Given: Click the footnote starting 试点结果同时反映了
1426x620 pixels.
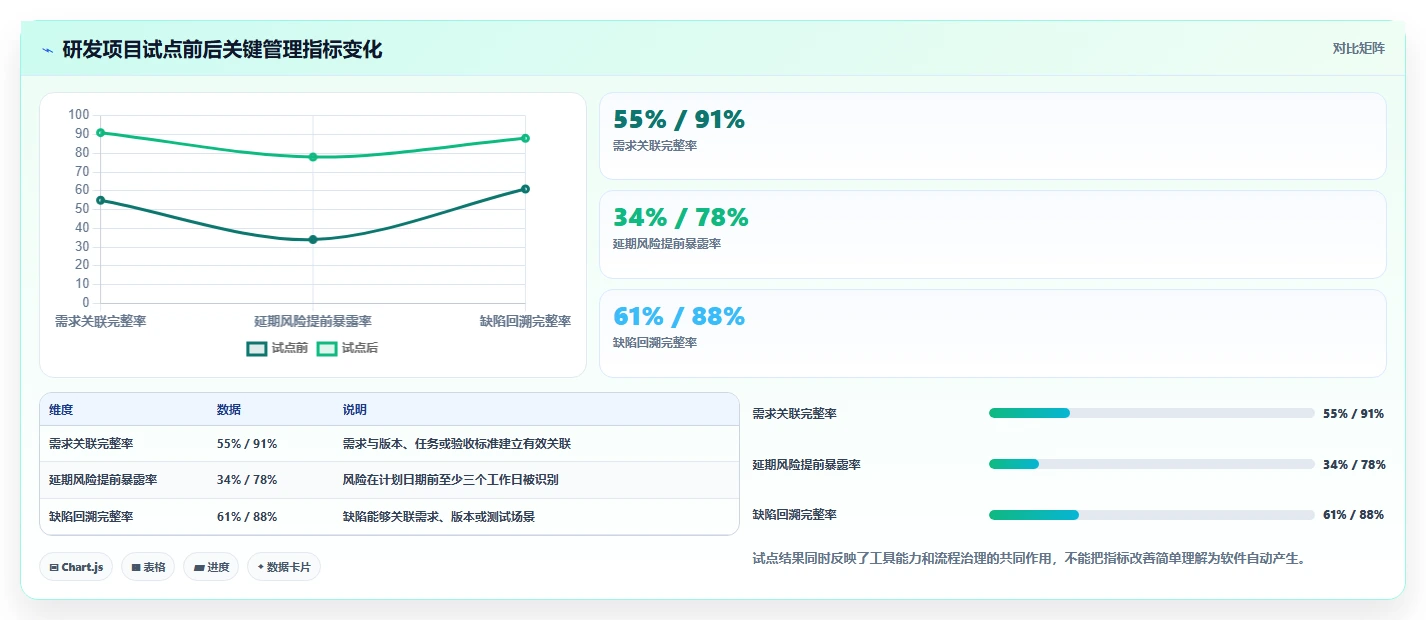Looking at the screenshot, I should [1029, 559].
